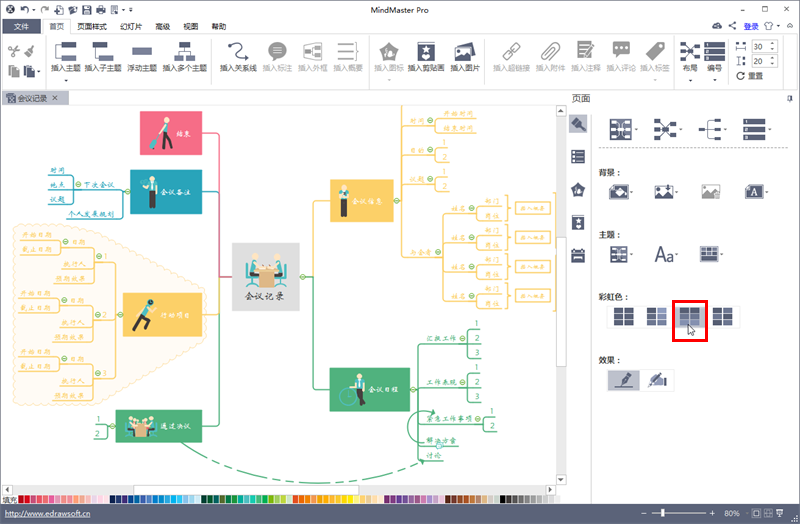Click 插入子主题 insert subtopic icon
The height and width of the screenshot is (524, 800).
pyautogui.click(x=103, y=52)
